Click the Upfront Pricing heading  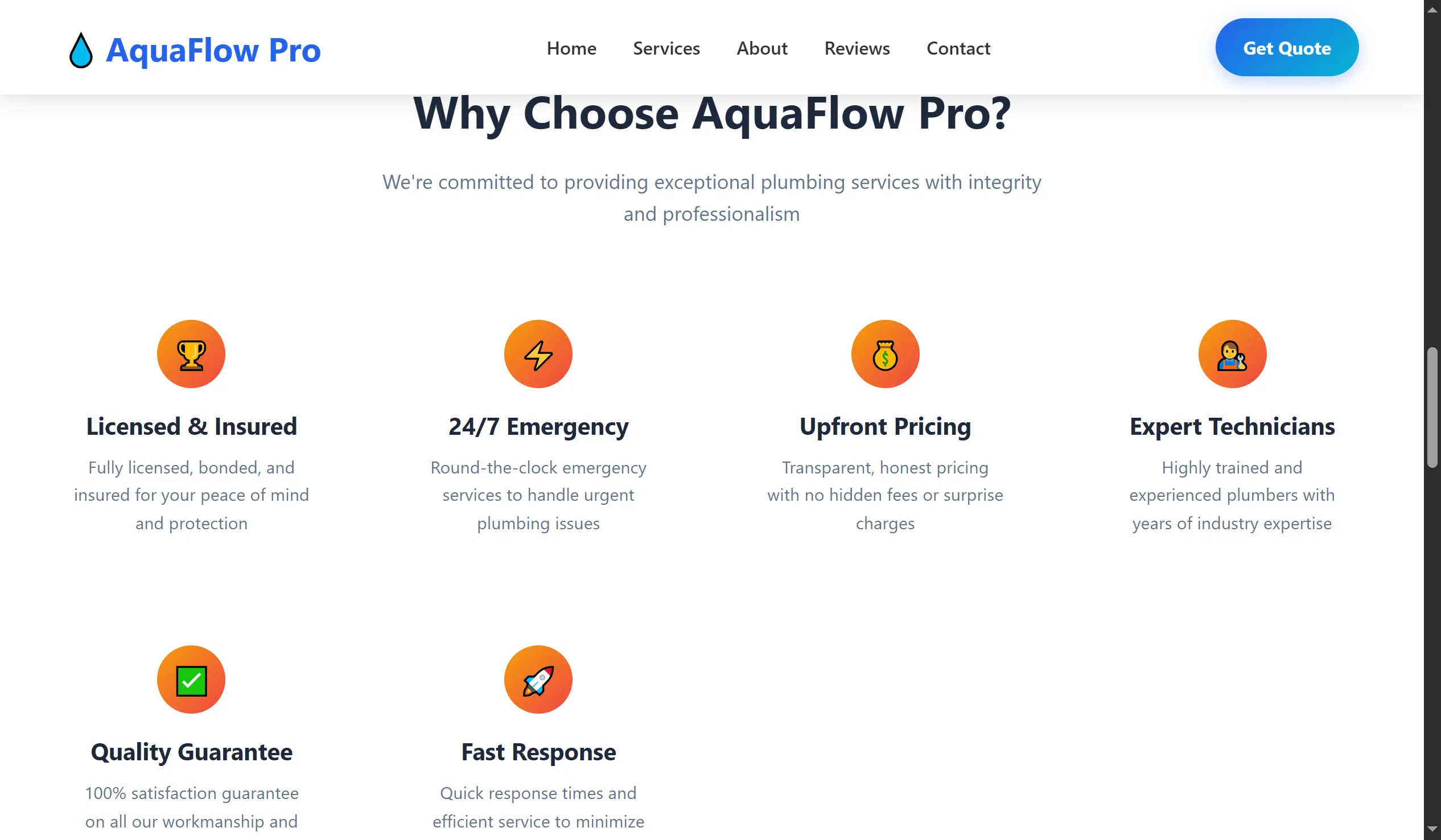pos(884,427)
